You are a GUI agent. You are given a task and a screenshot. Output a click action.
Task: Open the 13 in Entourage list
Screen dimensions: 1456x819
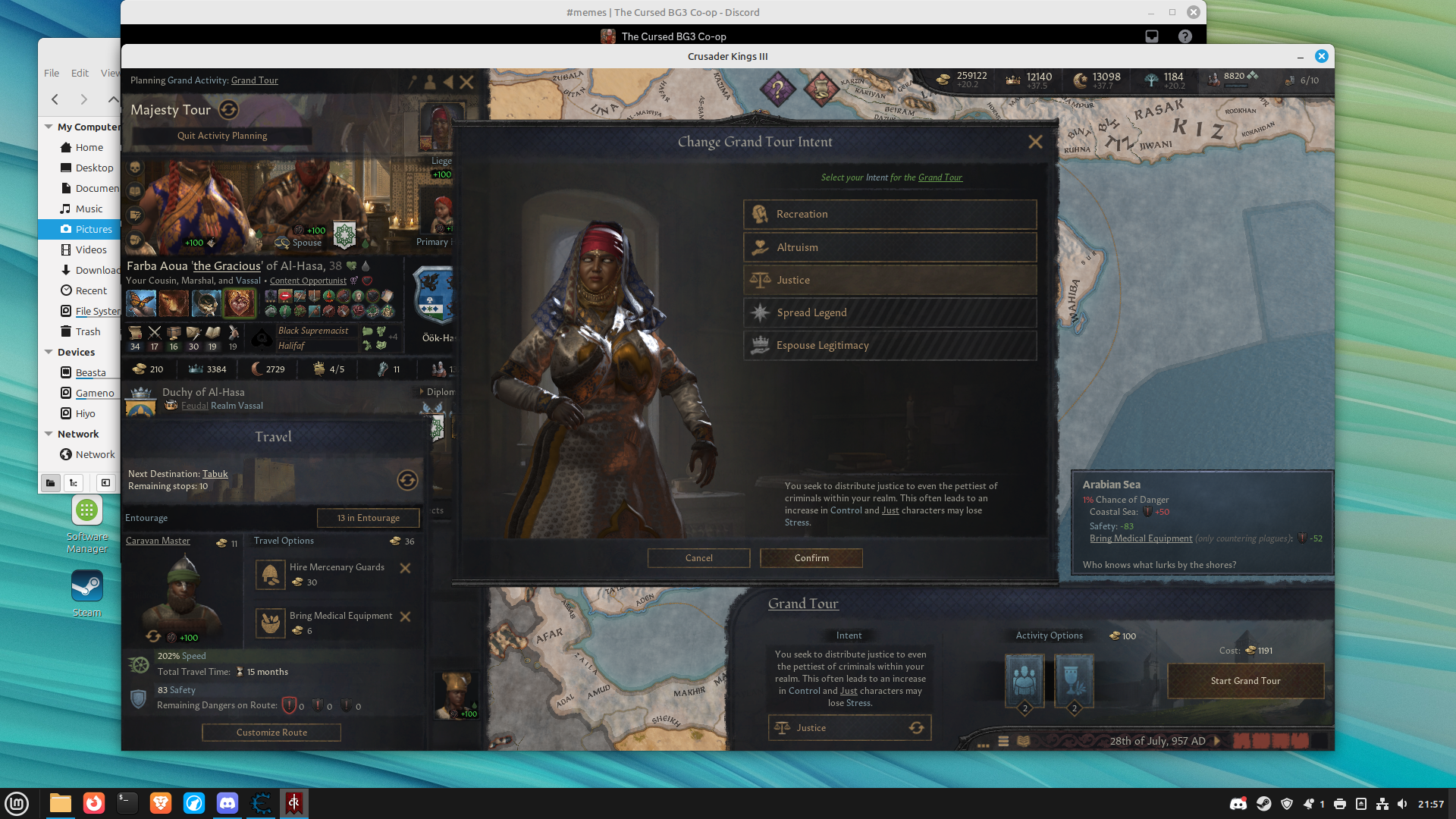(368, 518)
